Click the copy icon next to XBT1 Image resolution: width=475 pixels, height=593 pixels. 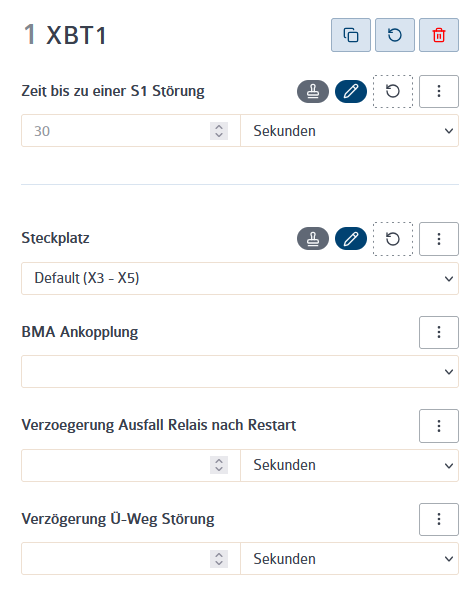pyautogui.click(x=351, y=35)
